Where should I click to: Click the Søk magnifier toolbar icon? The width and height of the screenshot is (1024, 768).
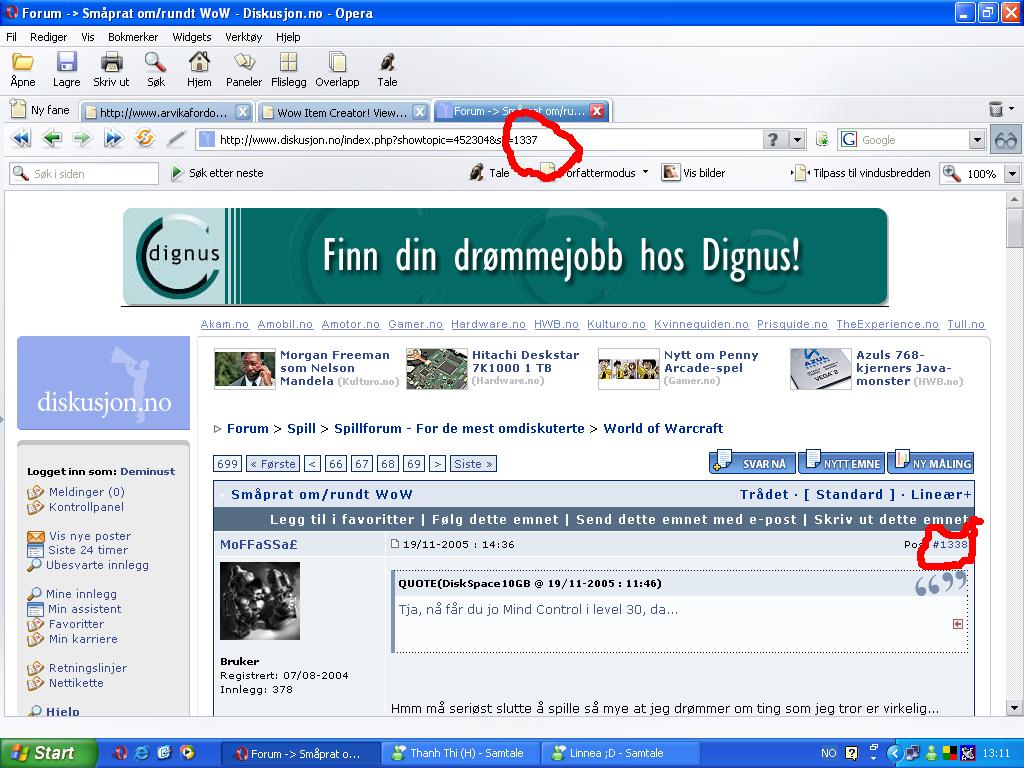(155, 62)
